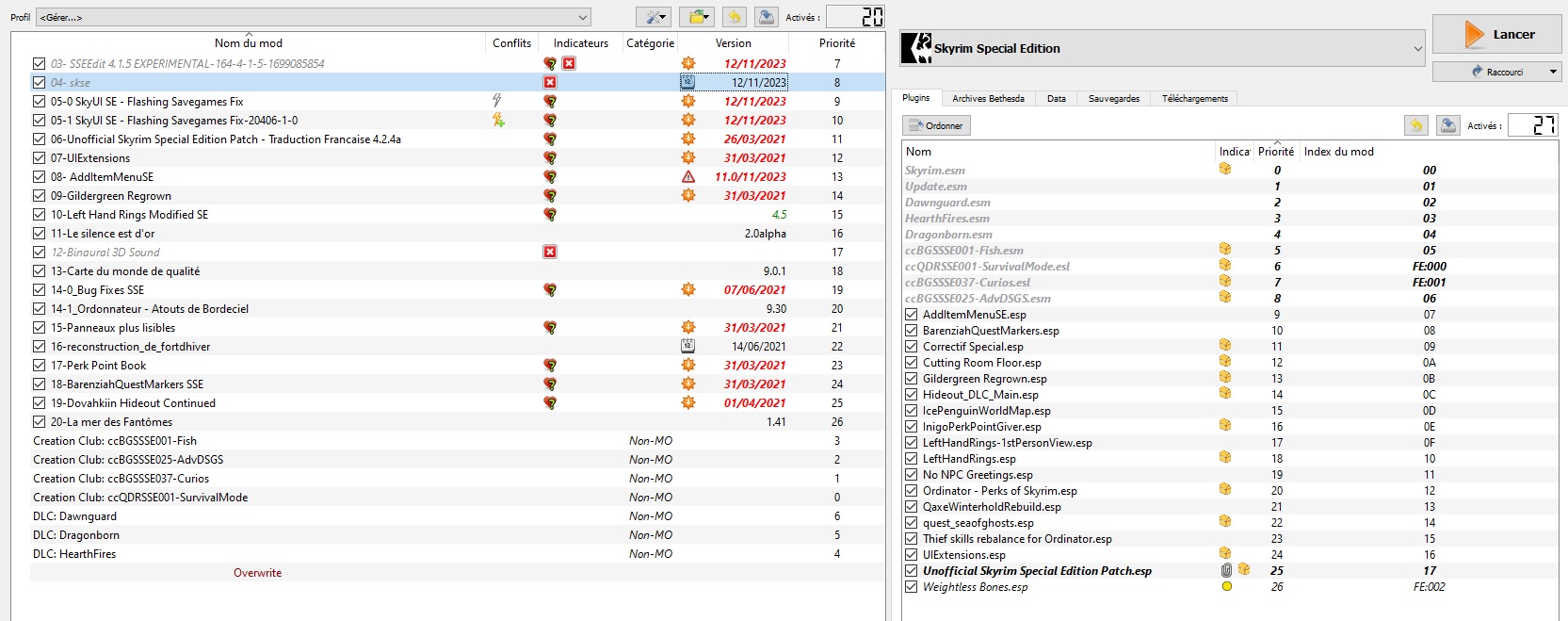The image size is (1568, 621).
Task: Click the warning triangle on AddItemMenuSE row
Action: pos(688,176)
